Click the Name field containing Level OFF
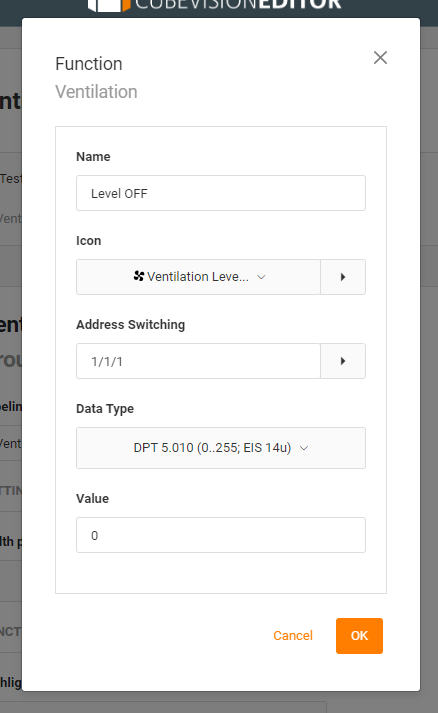Screen dimensions: 438x713 point(221,193)
